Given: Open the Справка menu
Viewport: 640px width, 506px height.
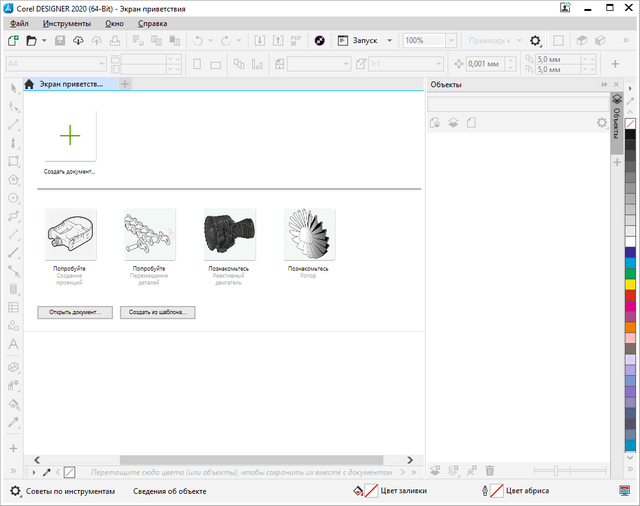Looking at the screenshot, I should click(152, 23).
